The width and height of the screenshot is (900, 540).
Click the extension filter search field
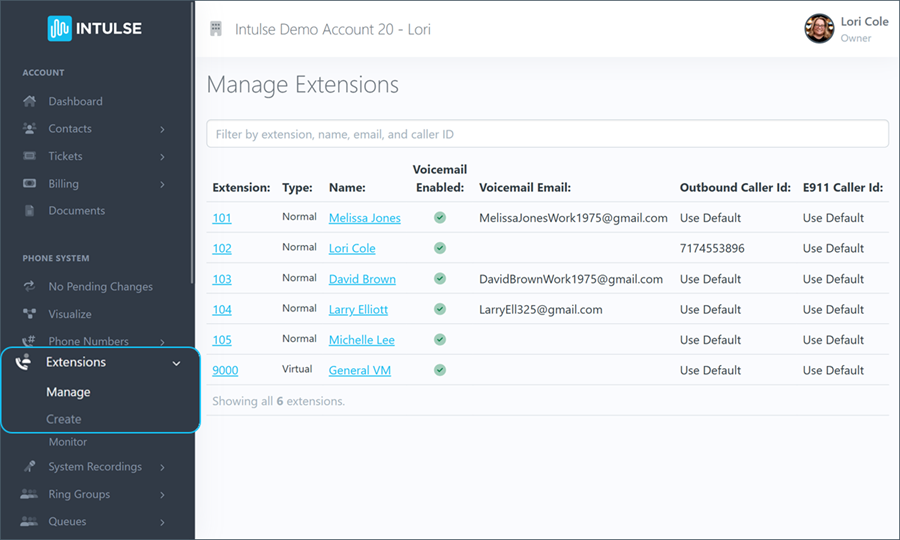point(547,134)
